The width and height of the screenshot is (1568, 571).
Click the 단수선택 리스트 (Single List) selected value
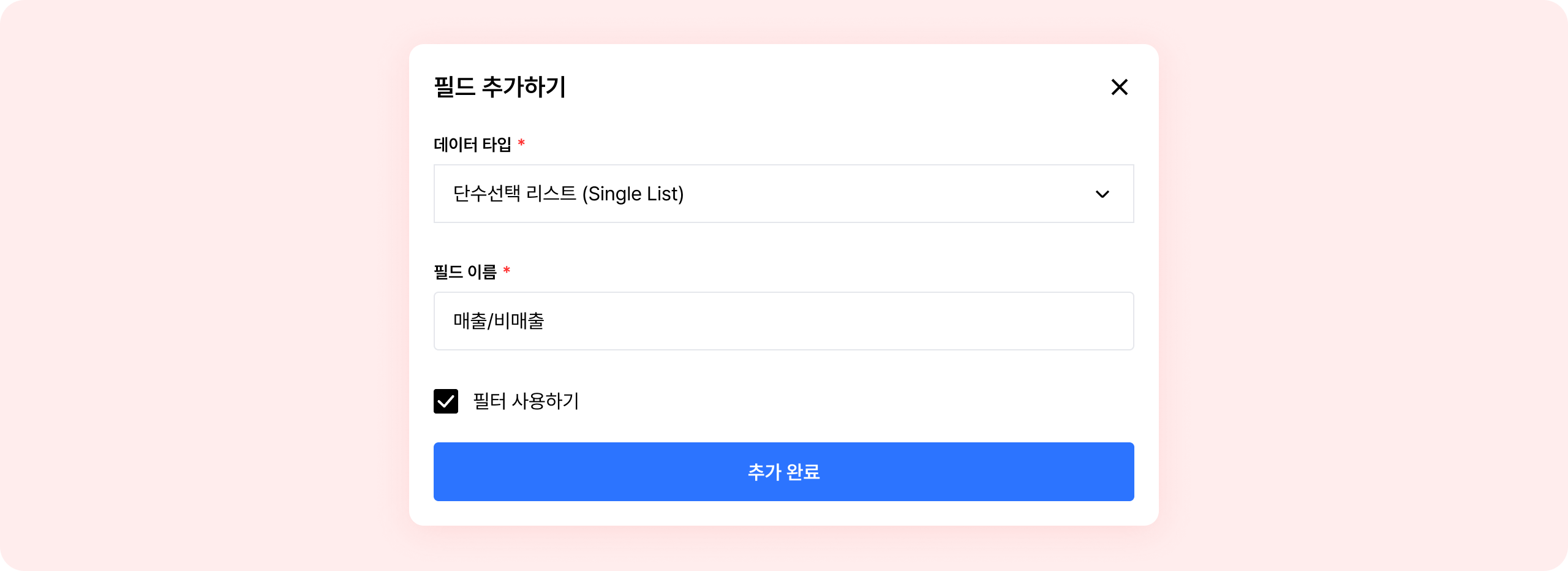pos(568,194)
